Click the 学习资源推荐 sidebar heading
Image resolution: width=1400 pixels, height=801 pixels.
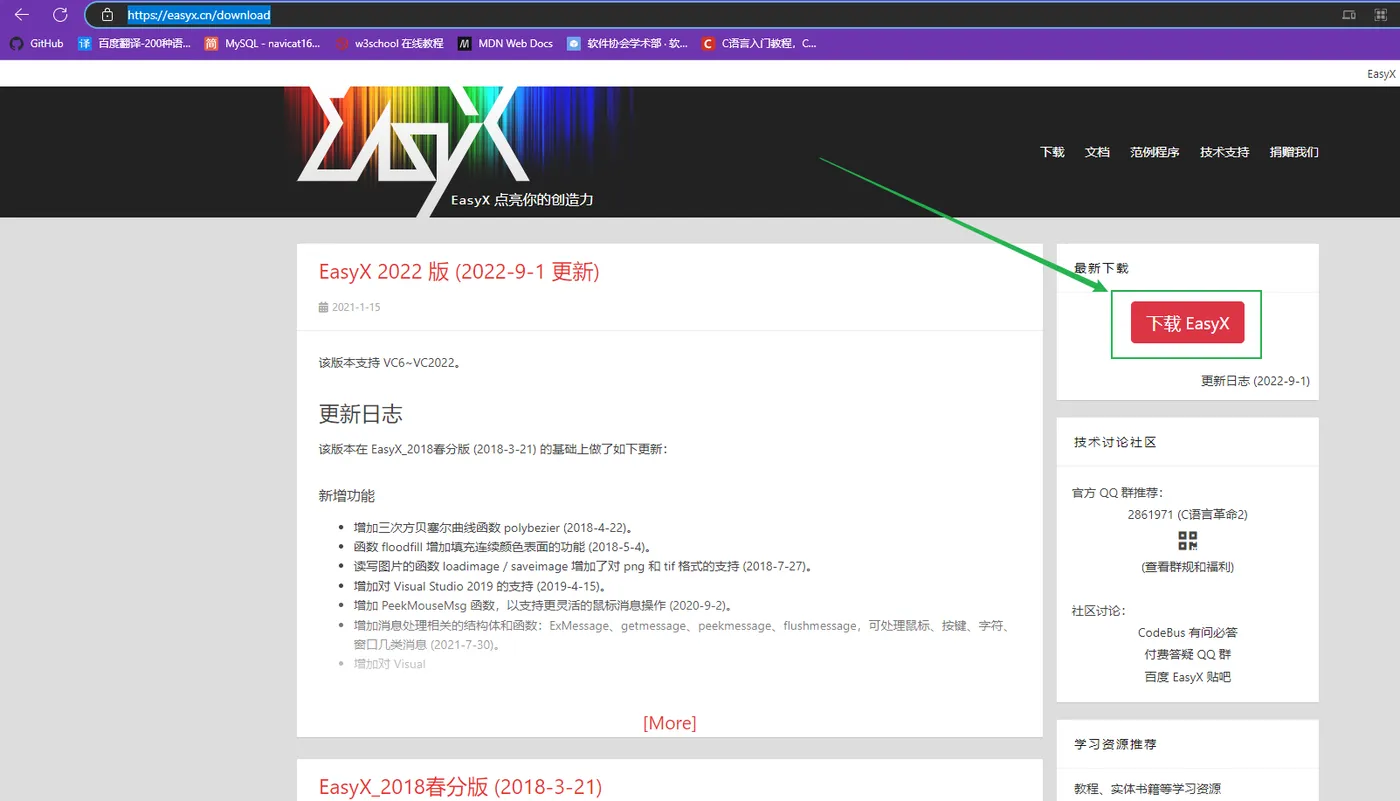click(x=1115, y=745)
